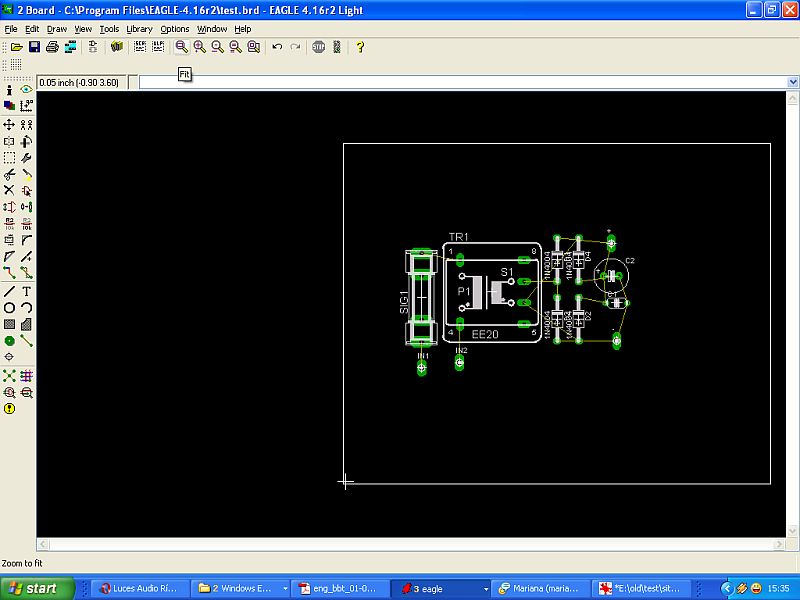Click the Zoom select area icon
This screenshot has height=600, width=800.
coord(254,47)
